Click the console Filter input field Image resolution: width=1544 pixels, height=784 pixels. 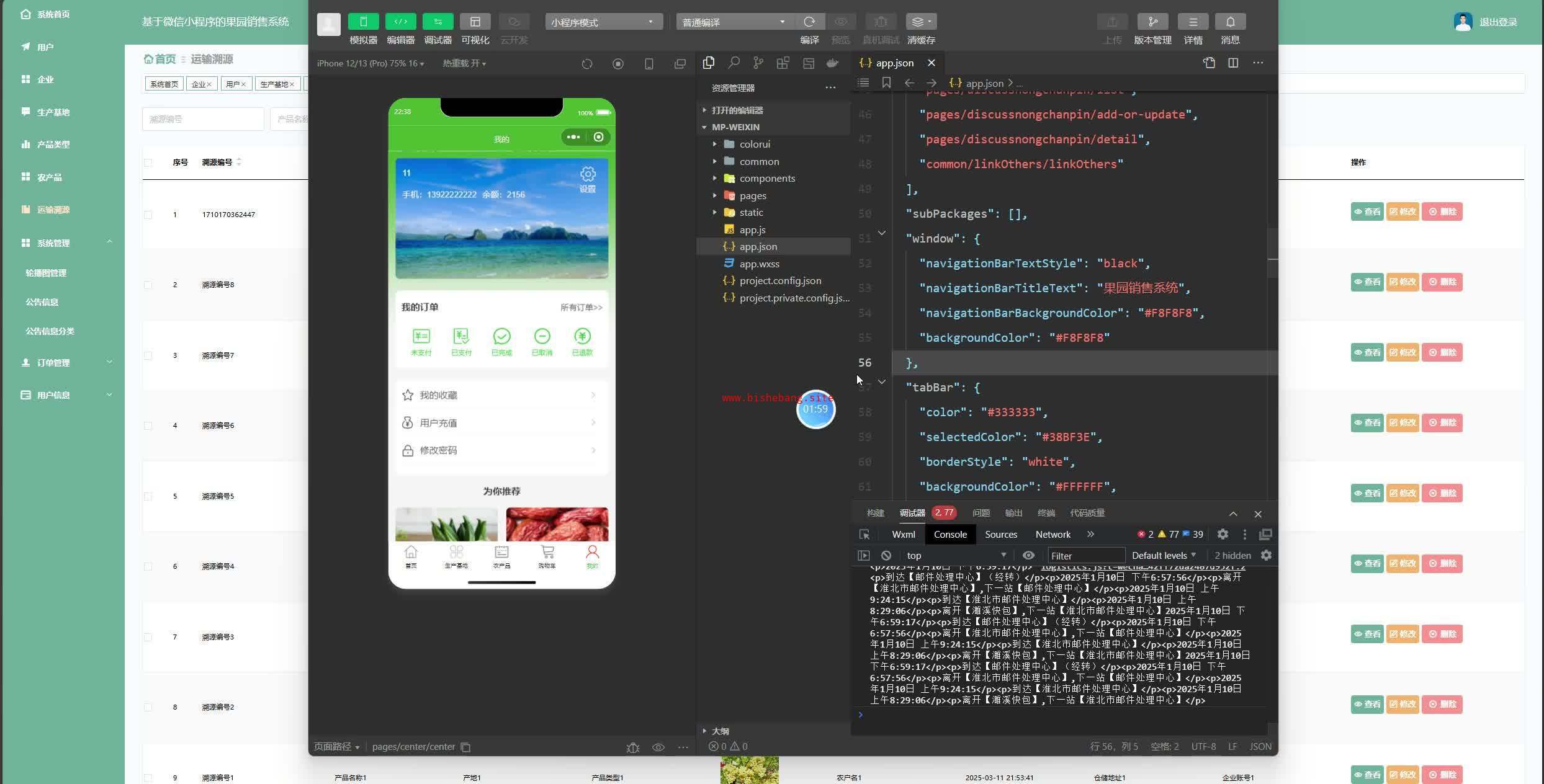pos(1085,555)
